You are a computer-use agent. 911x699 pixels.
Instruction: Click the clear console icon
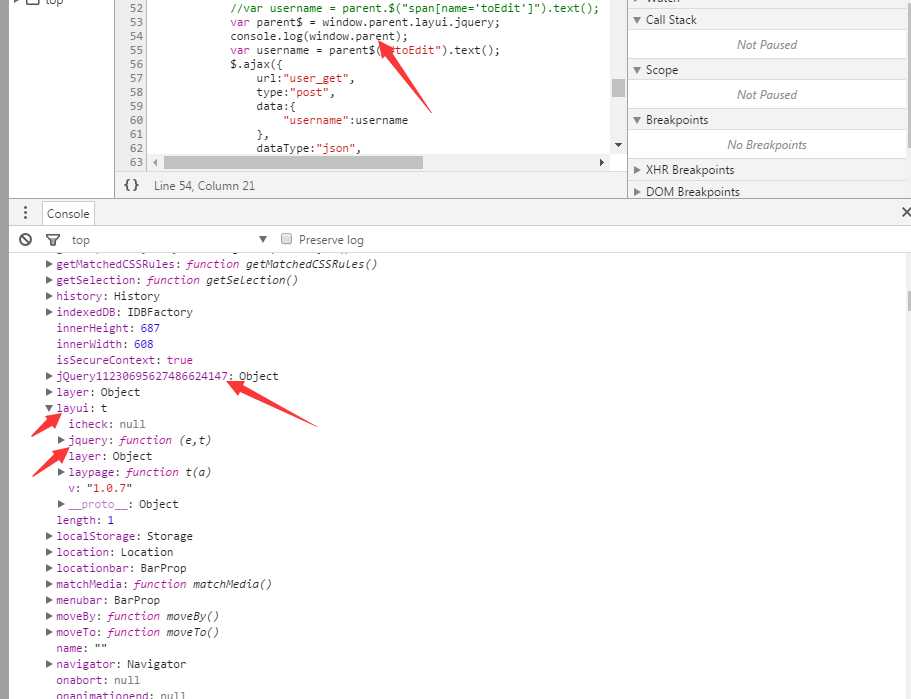pyautogui.click(x=25, y=239)
